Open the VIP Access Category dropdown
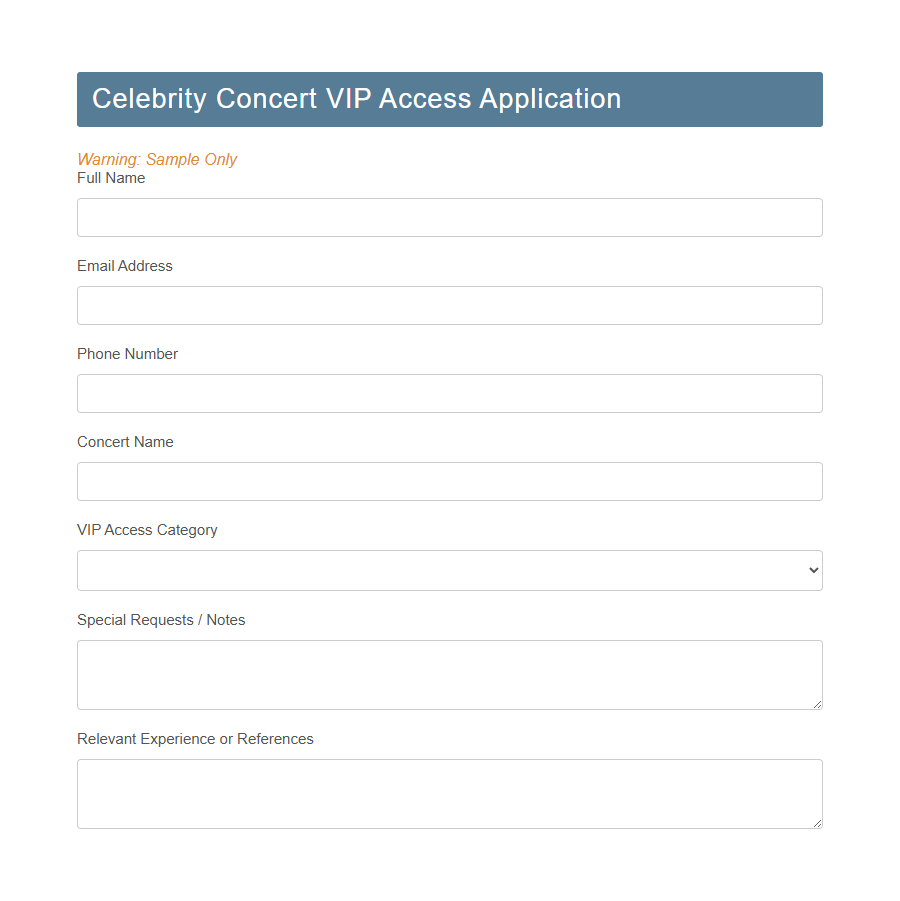Screen dimensions: 900x901 [x=450, y=570]
